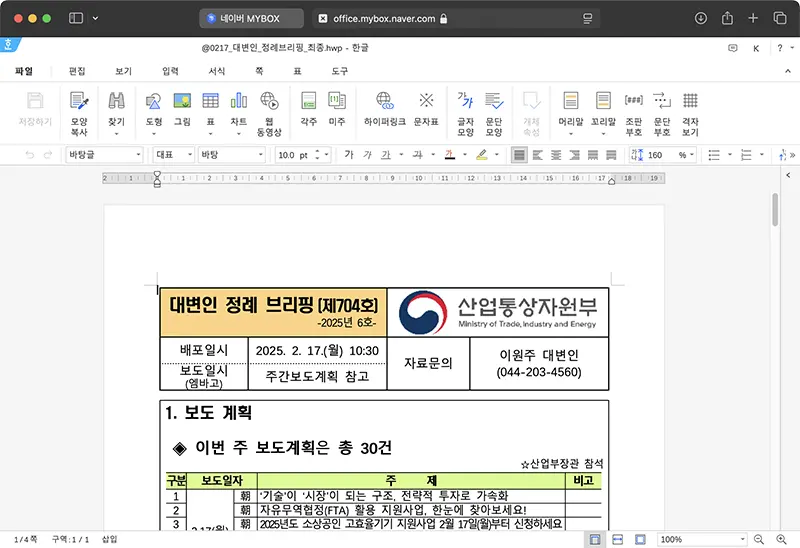Insert a picture with 그림
This screenshot has width=800, height=548.
click(182, 109)
